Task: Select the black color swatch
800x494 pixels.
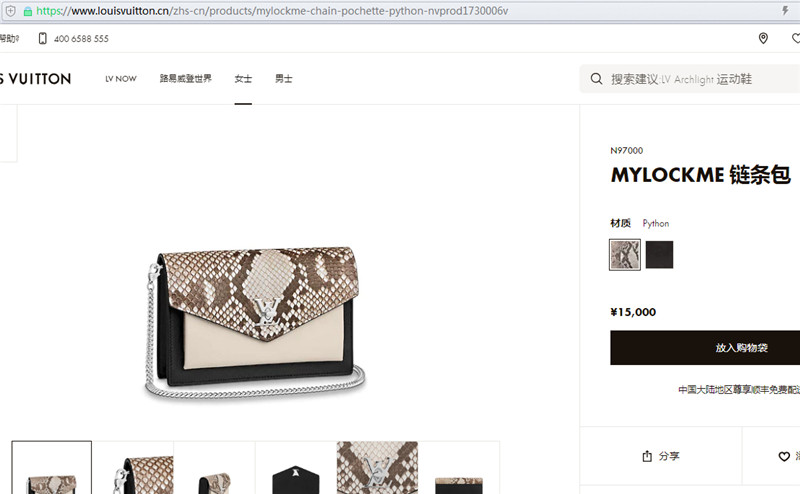Action: [x=659, y=255]
